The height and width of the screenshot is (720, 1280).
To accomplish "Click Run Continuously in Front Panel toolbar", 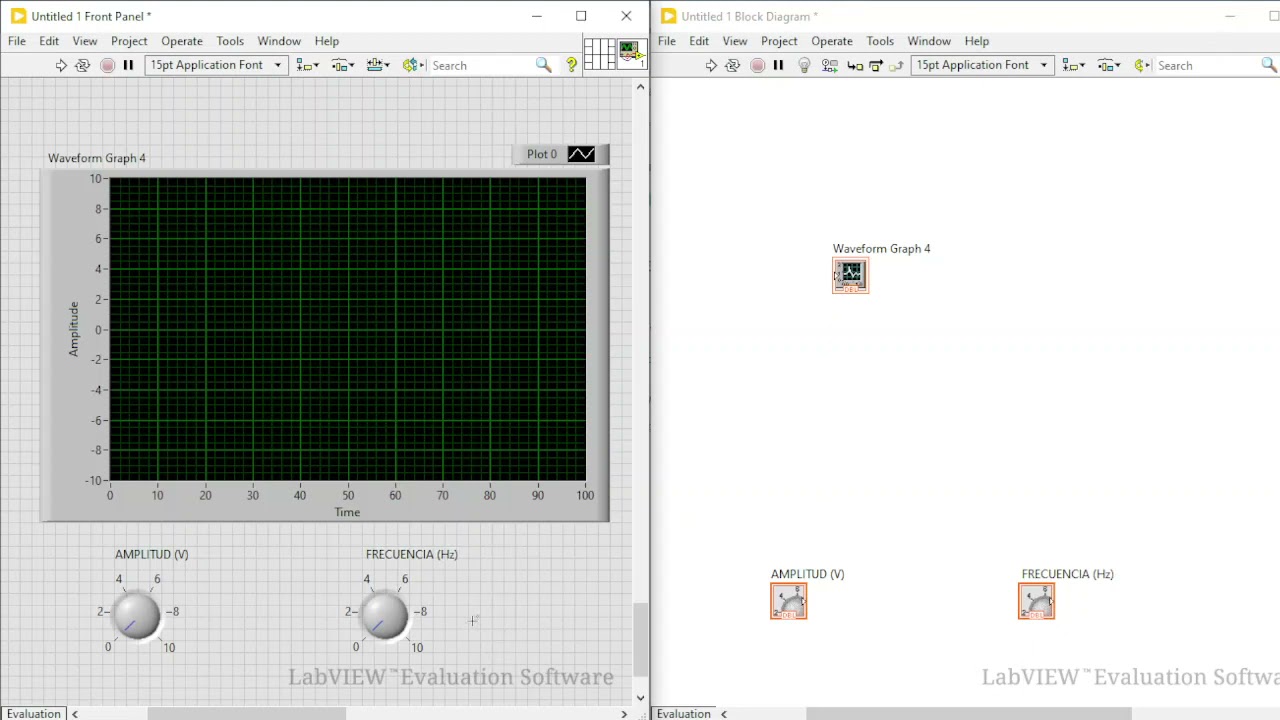I will [x=83, y=65].
